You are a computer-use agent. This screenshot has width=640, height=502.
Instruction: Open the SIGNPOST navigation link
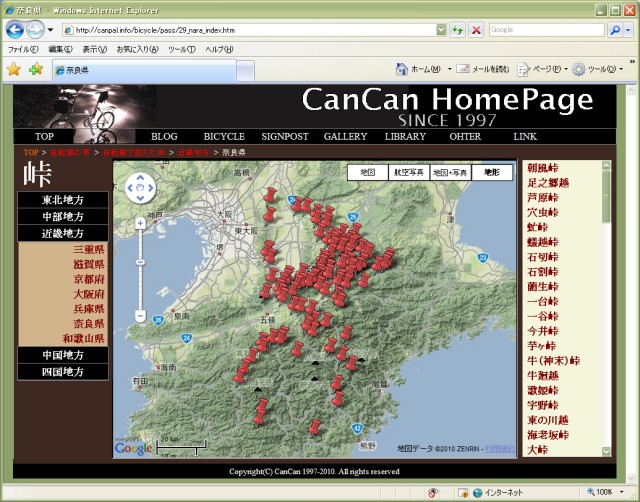pos(285,136)
